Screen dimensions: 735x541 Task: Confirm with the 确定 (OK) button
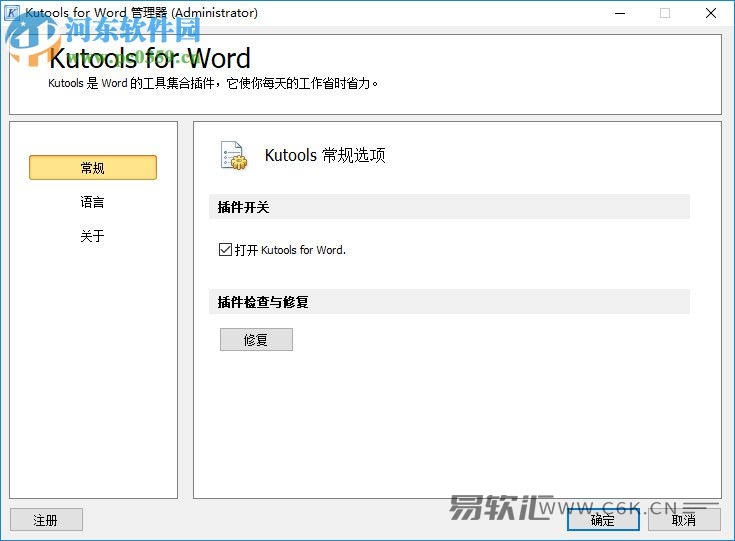click(x=603, y=520)
